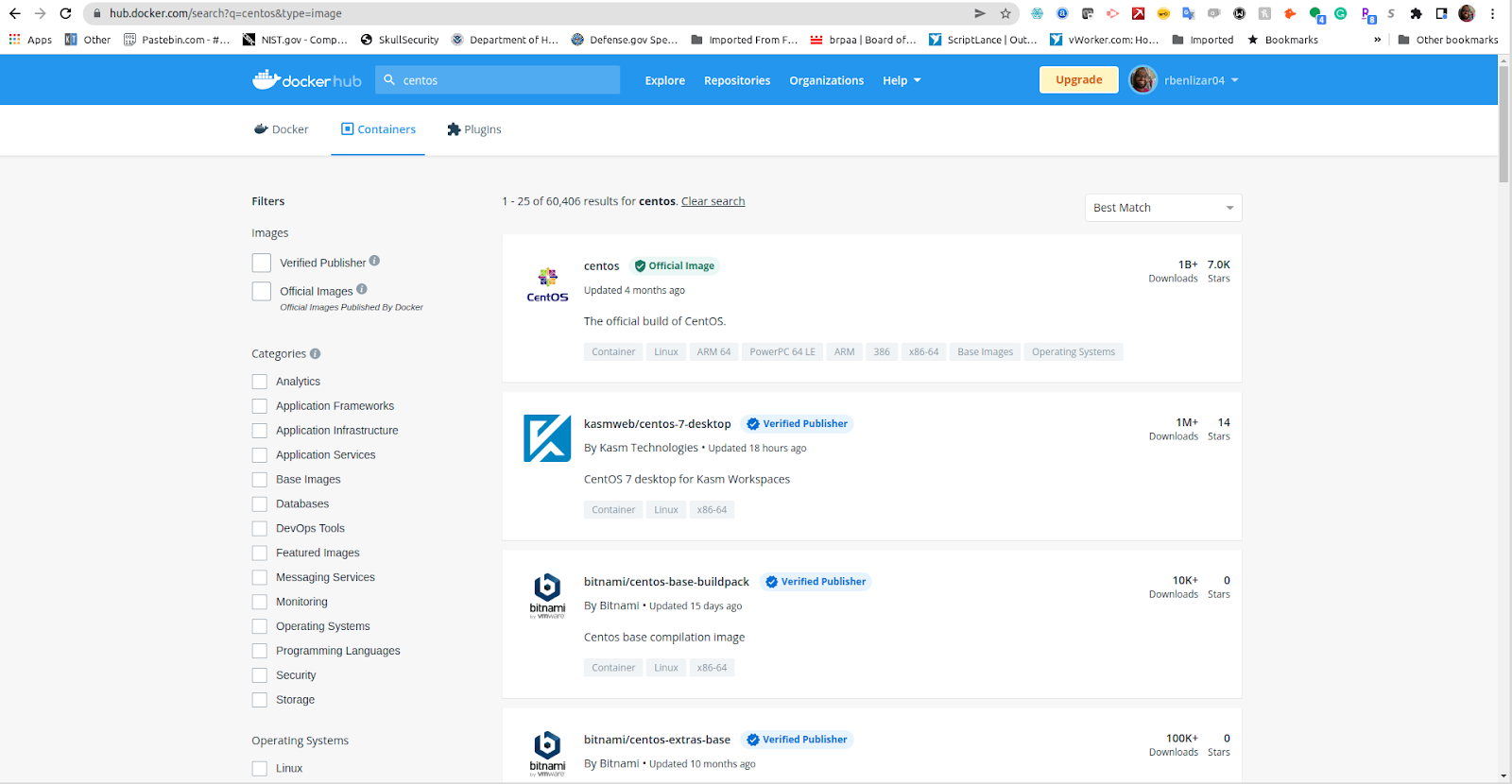
Task: Click the Docker Hub logo
Action: click(x=307, y=80)
